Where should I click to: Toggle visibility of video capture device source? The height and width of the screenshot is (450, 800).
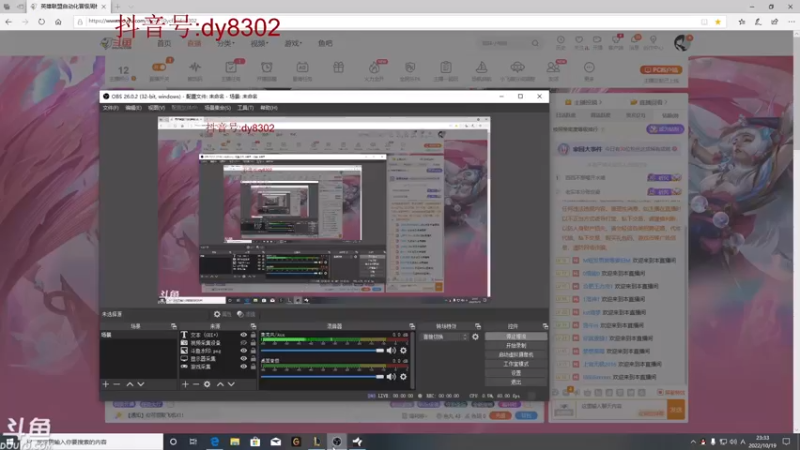coord(243,343)
